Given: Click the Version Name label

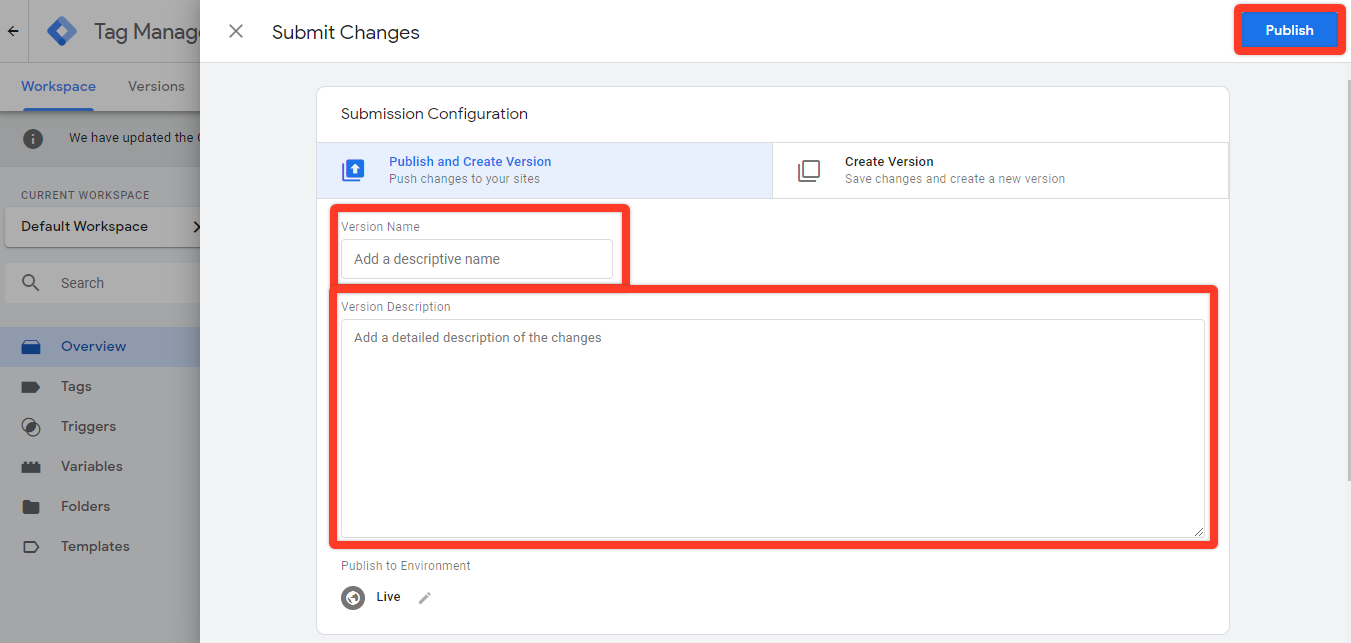Looking at the screenshot, I should 380,227.
